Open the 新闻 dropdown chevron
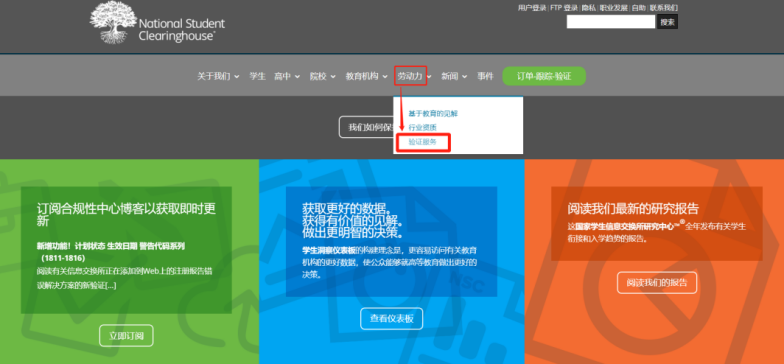 coord(464,76)
